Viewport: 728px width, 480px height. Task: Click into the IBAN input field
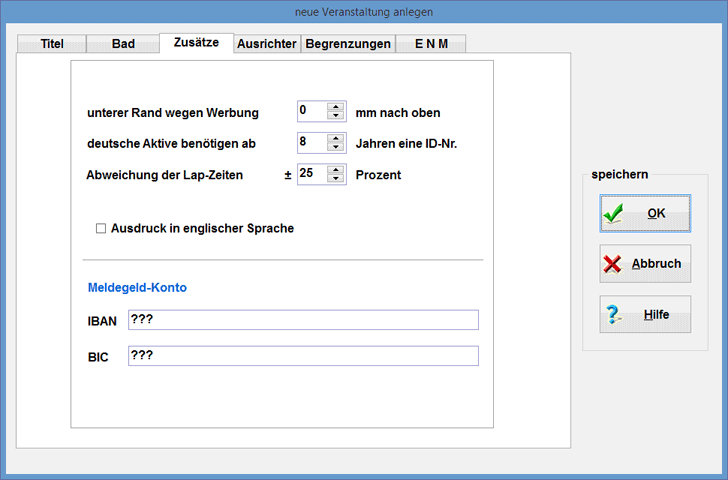pos(303,320)
